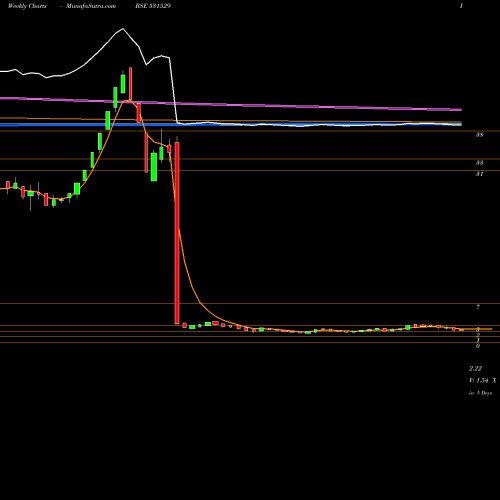The width and height of the screenshot is (500, 500).
Task: Click the 'in 5 Days' text
Action: click(480, 393)
